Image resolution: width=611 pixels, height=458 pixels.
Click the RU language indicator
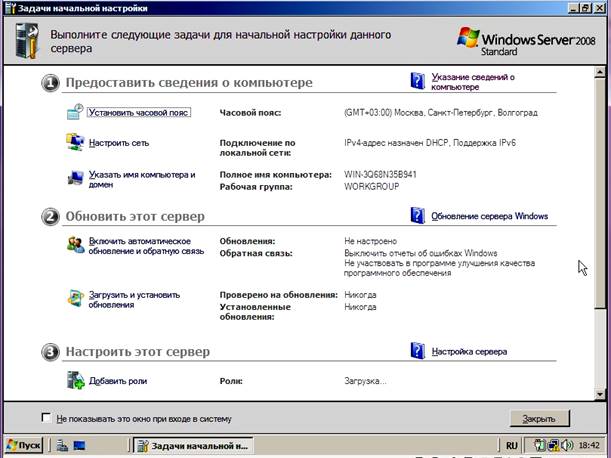coord(511,446)
